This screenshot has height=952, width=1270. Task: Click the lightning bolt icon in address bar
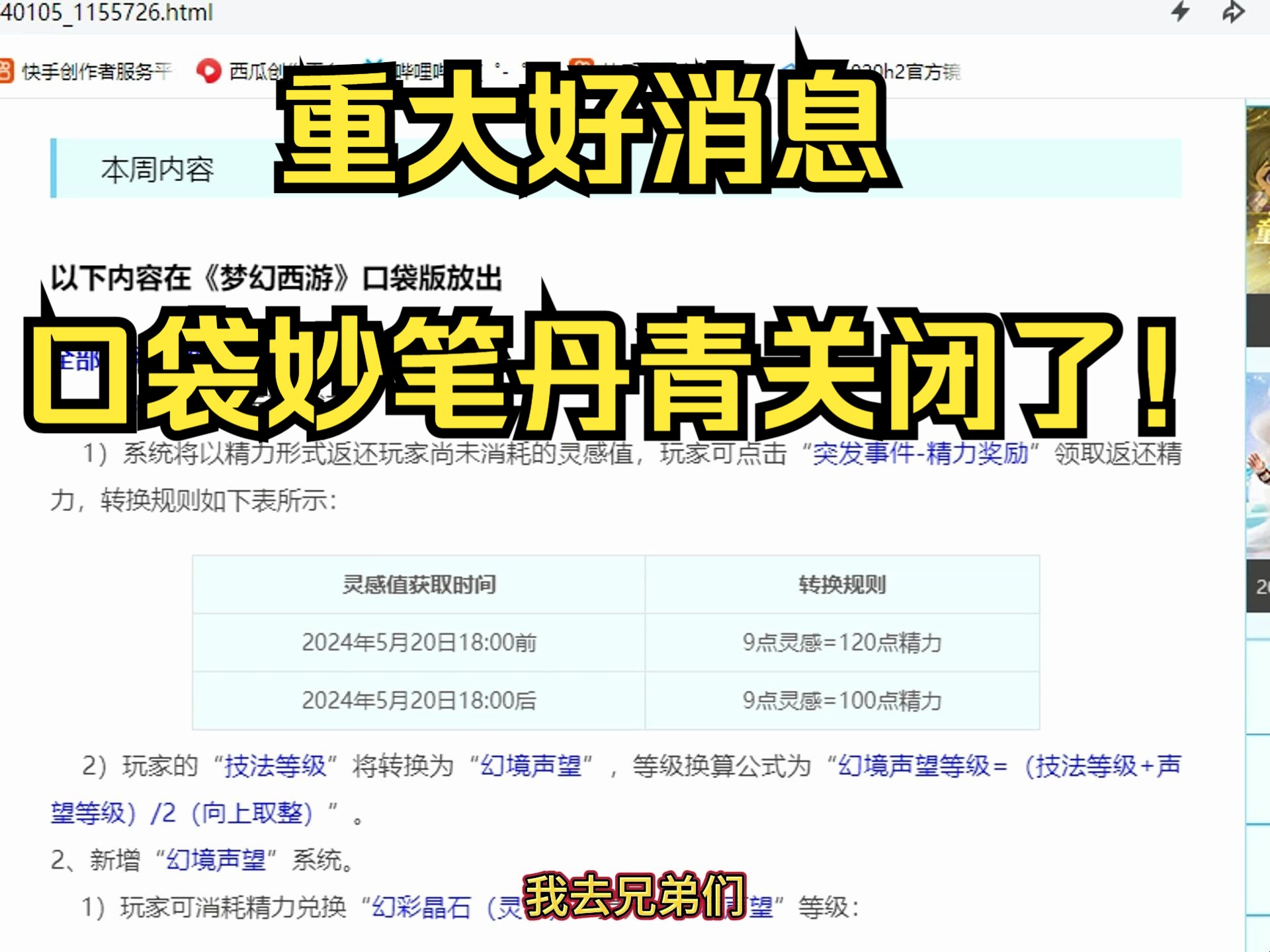tap(1181, 11)
